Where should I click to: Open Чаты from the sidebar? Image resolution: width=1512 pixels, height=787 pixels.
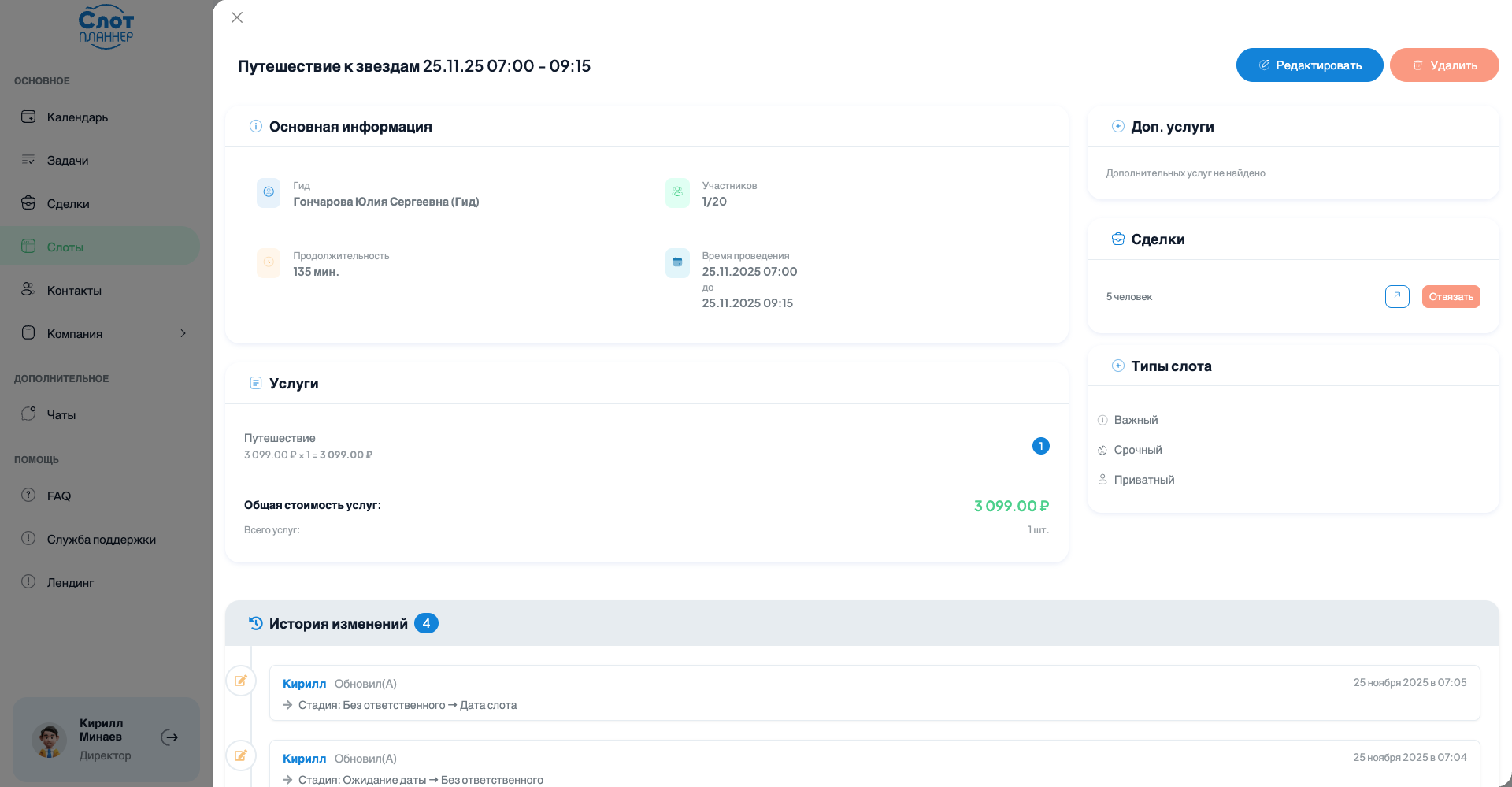[61, 415]
